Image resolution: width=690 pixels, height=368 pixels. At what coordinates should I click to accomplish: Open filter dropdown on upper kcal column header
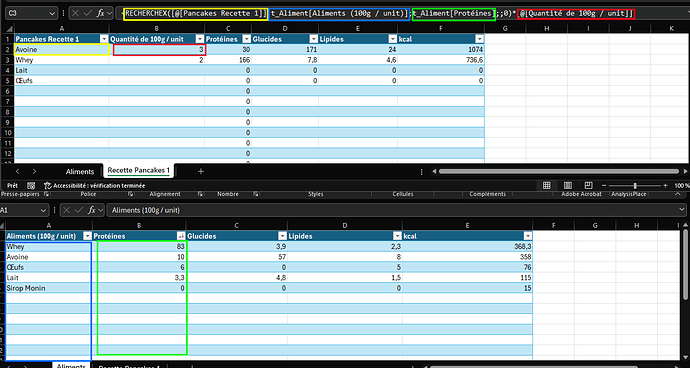479,39
